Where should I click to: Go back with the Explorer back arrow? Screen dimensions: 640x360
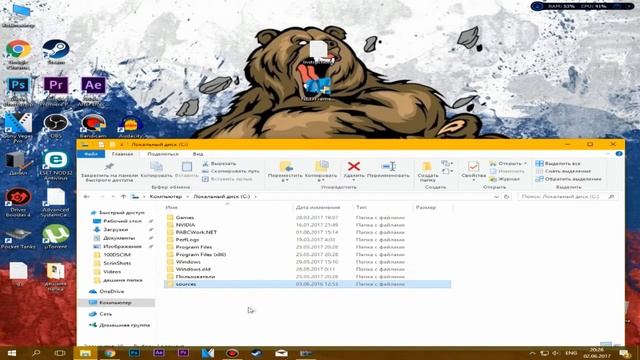(87, 197)
